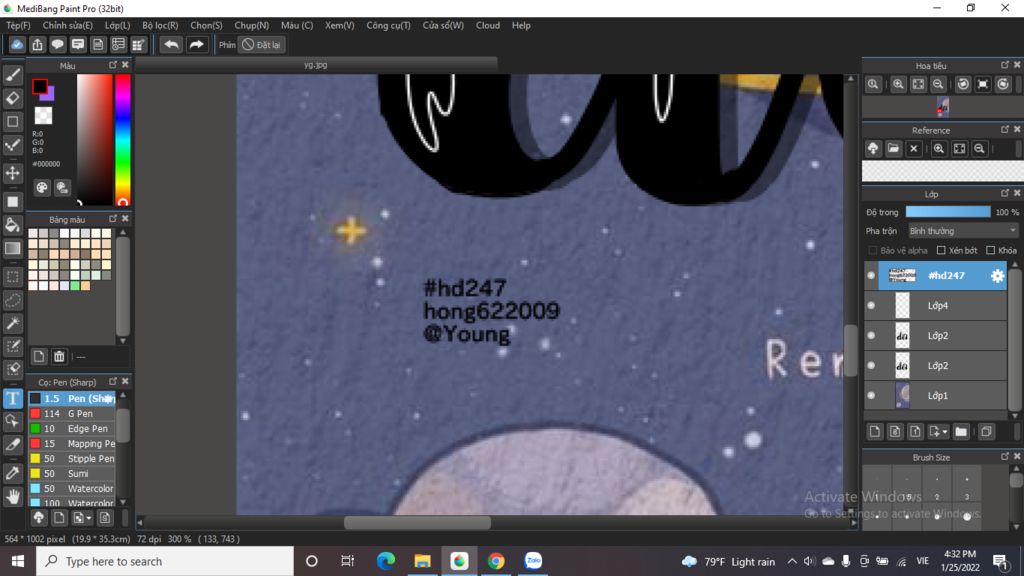Hide the Lớp4 layer
Screen dimensions: 1024x576
(x=871, y=306)
